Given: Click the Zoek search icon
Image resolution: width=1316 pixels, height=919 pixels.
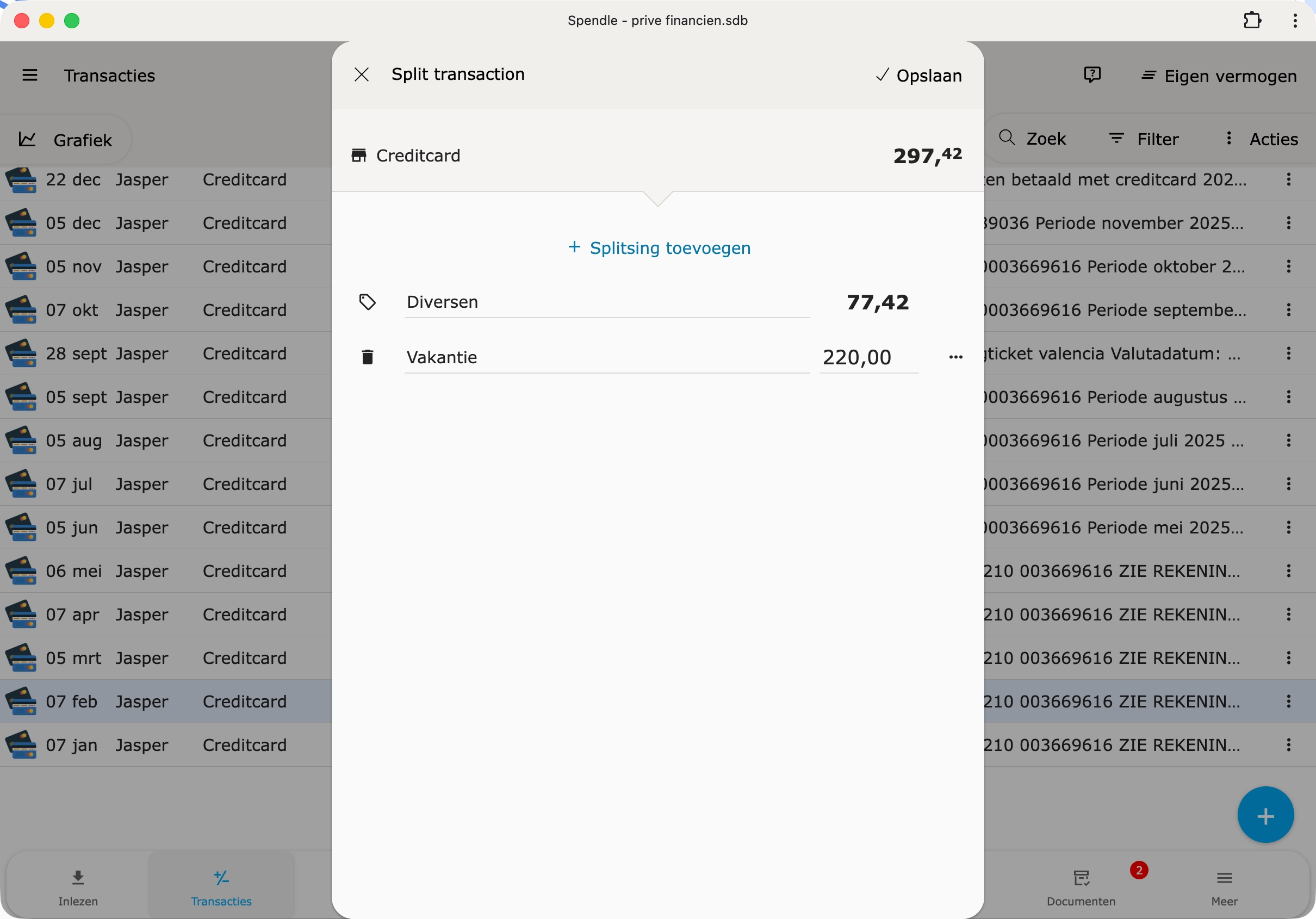Looking at the screenshot, I should pyautogui.click(x=1007, y=138).
